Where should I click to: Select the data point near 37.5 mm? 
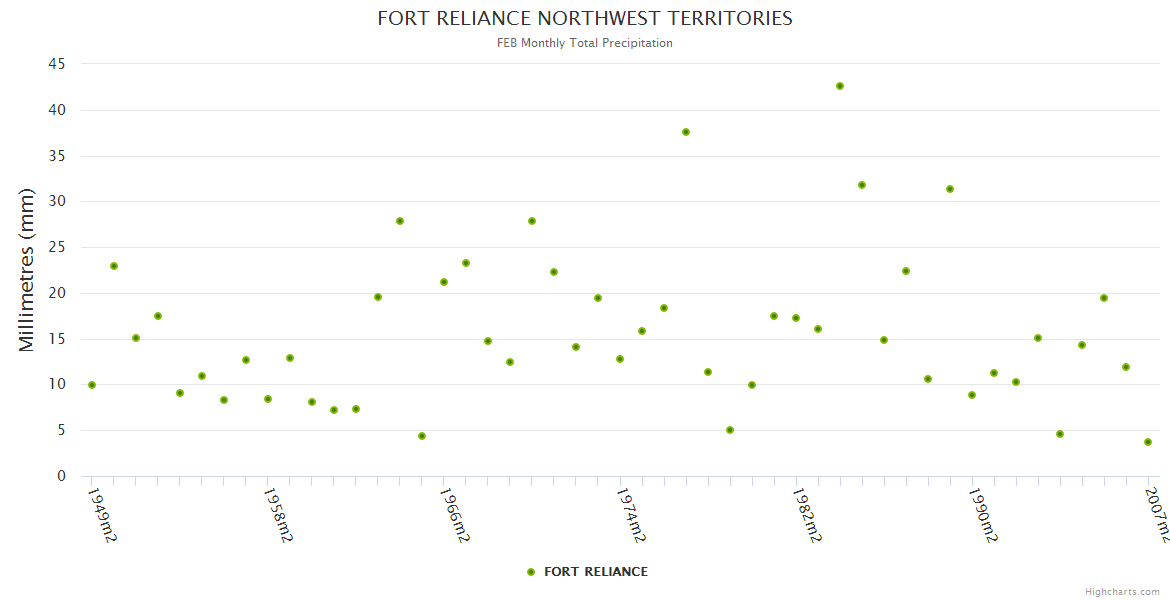686,132
